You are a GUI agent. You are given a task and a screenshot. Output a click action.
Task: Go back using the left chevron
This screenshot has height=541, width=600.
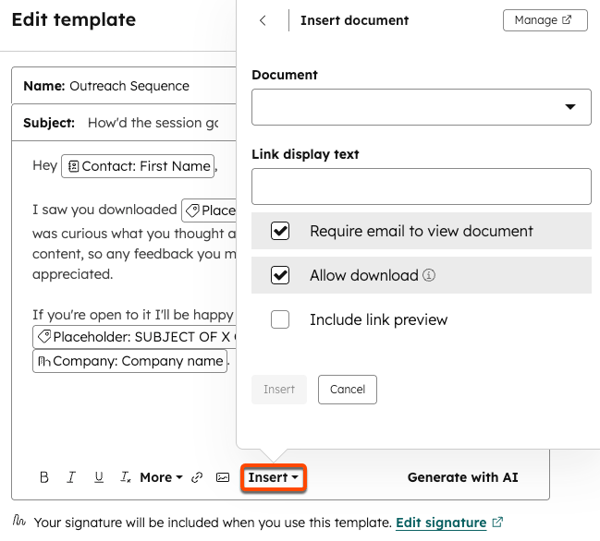(263, 20)
